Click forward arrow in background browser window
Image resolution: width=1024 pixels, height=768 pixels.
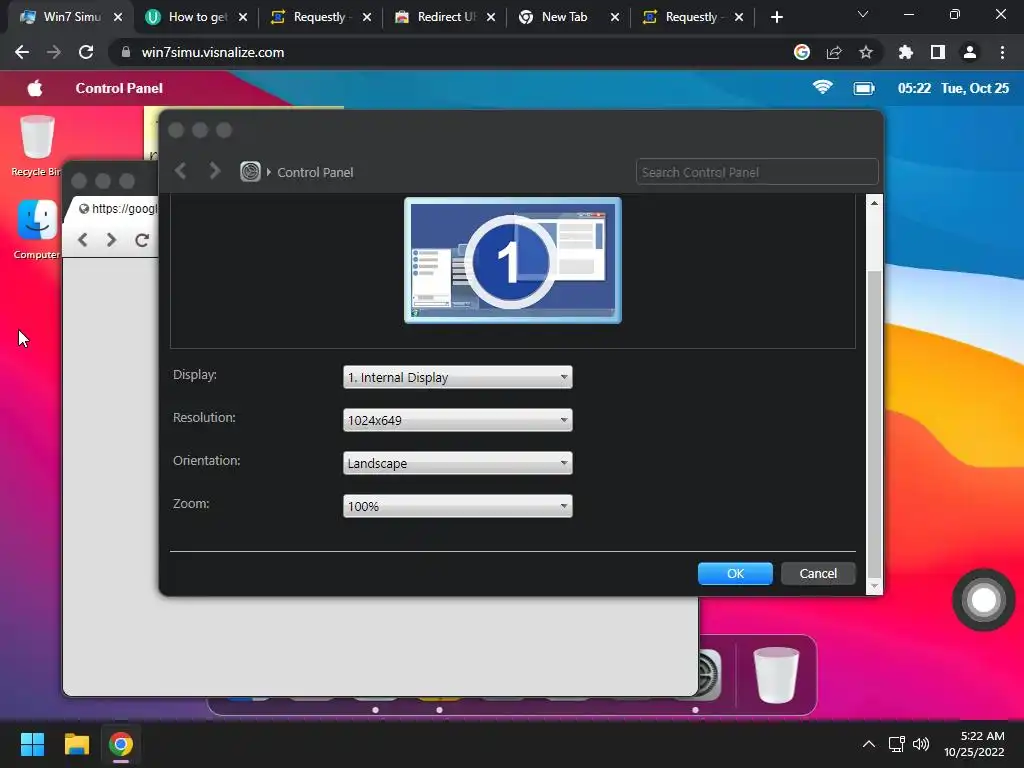coord(111,240)
